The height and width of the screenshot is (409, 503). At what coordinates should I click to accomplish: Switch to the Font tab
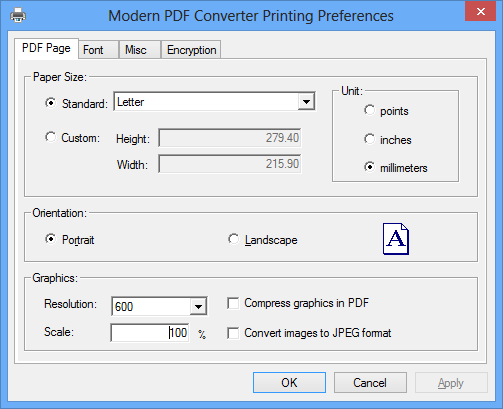98,50
